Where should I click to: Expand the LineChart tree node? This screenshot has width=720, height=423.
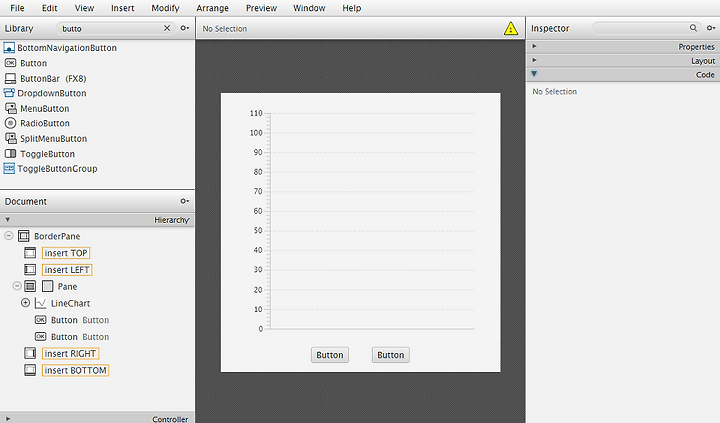(x=26, y=303)
